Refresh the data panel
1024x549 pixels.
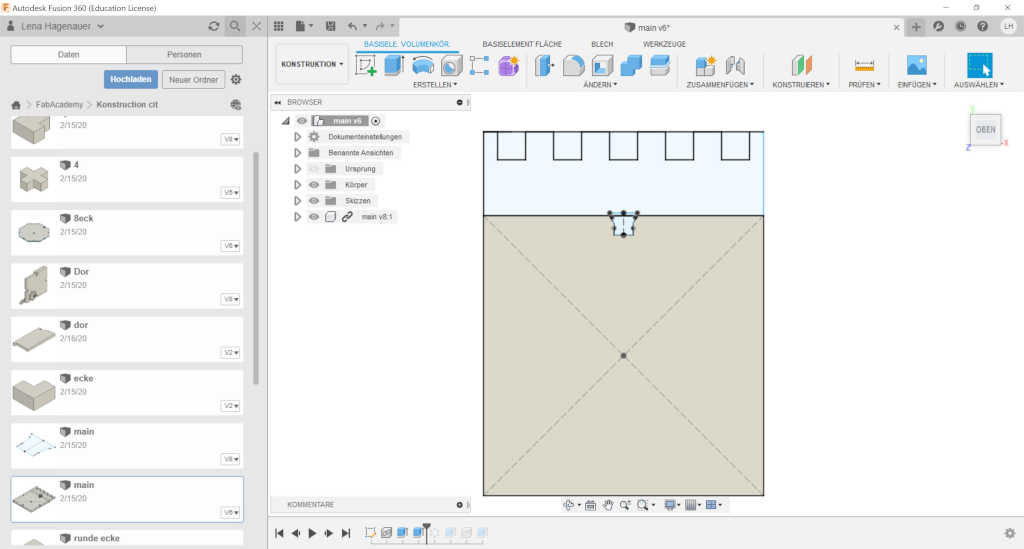tap(214, 26)
